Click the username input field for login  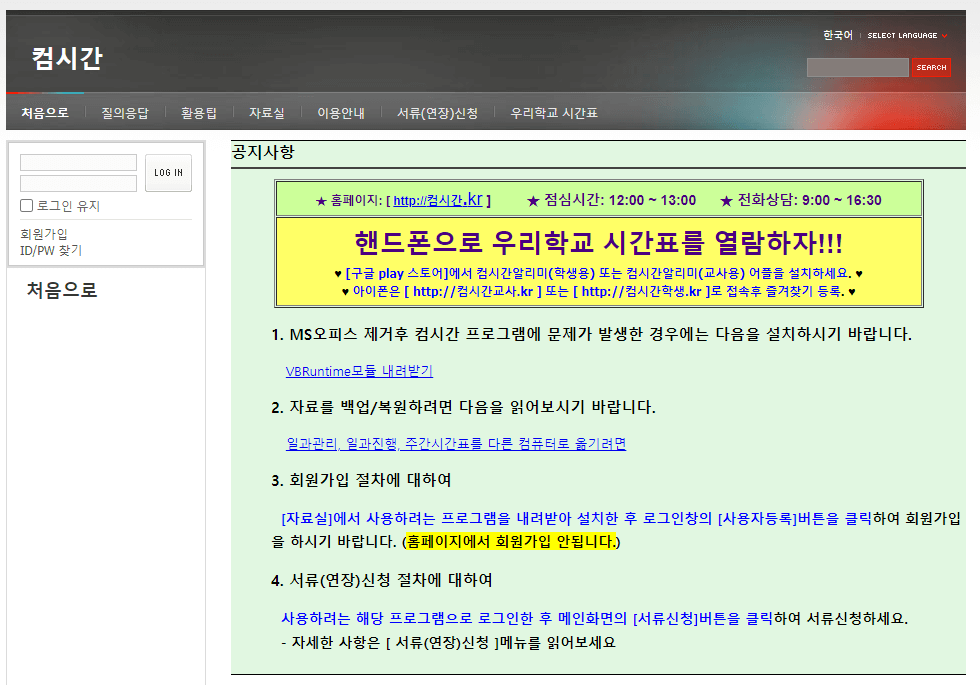pos(78,162)
